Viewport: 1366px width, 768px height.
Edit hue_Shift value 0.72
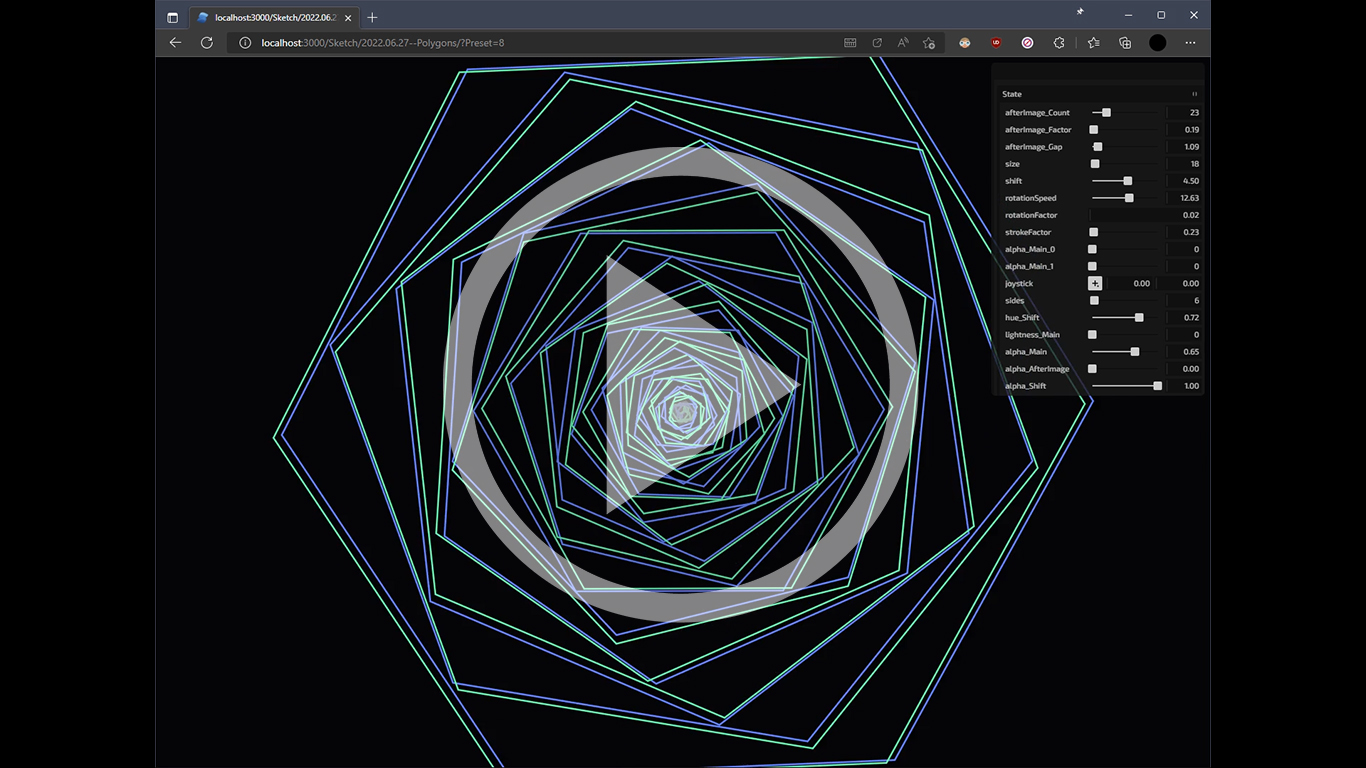coord(1185,317)
